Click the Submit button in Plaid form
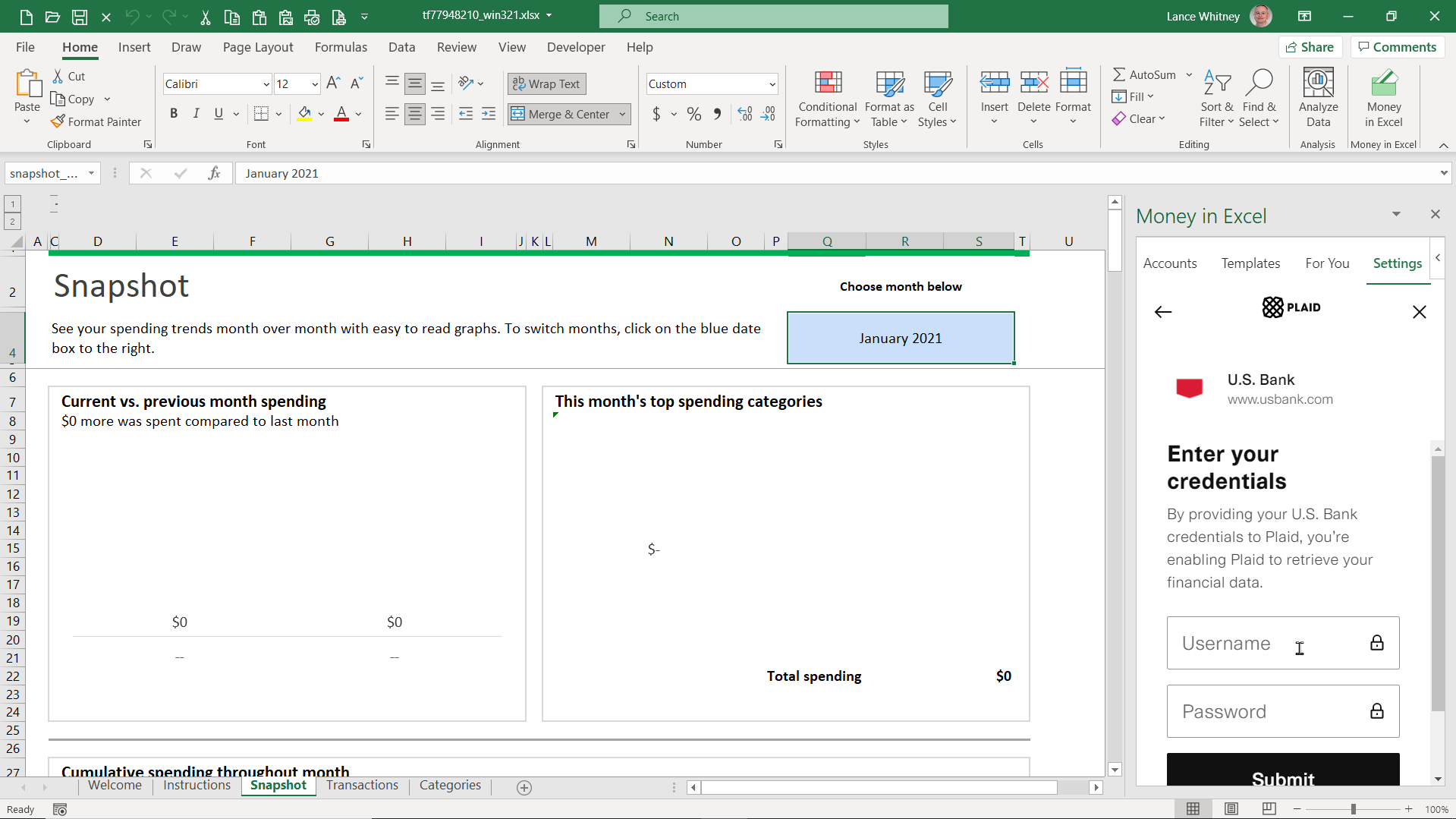This screenshot has height=819, width=1456. click(x=1283, y=770)
